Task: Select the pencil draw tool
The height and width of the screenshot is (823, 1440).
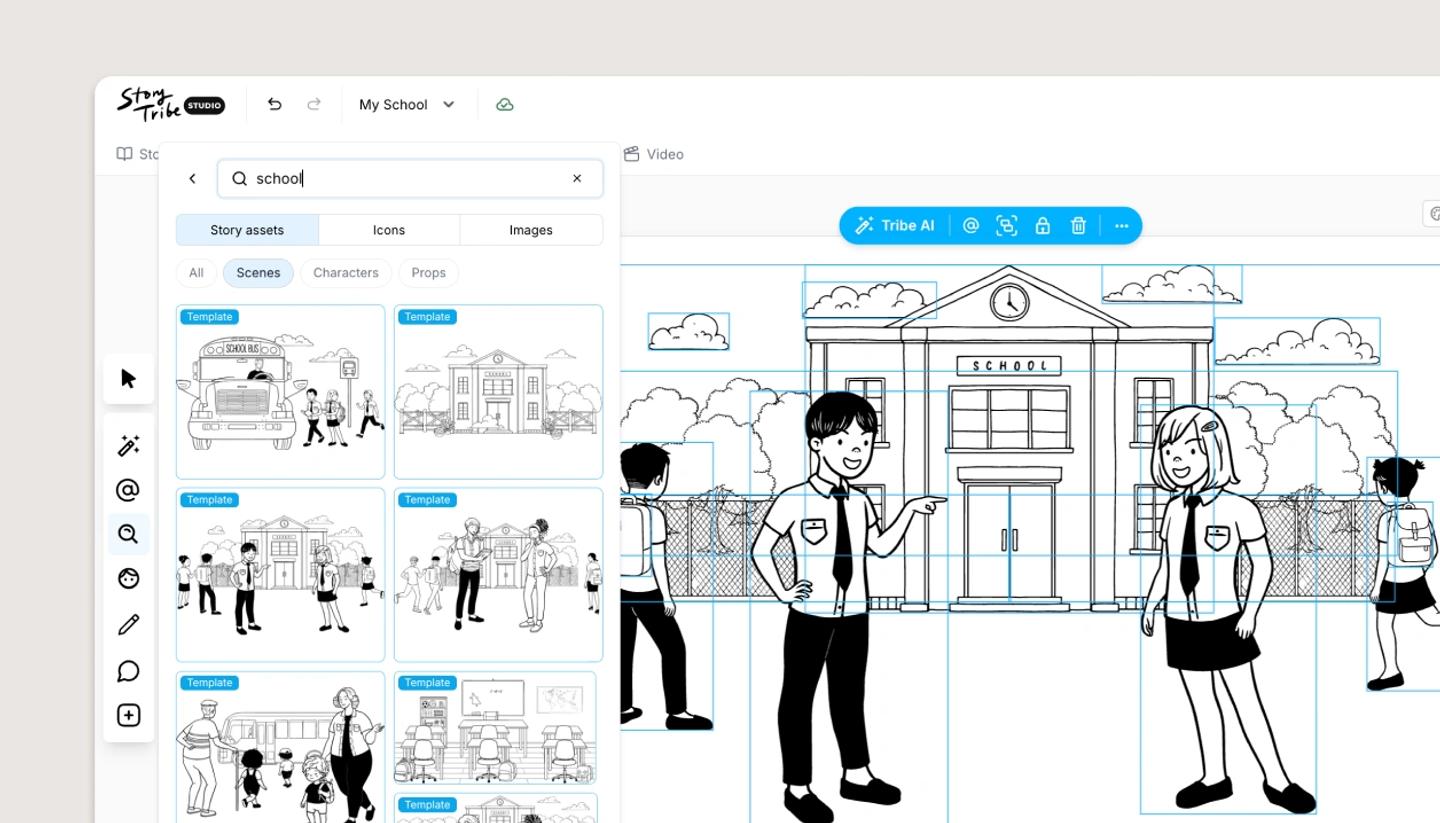Action: coord(128,625)
